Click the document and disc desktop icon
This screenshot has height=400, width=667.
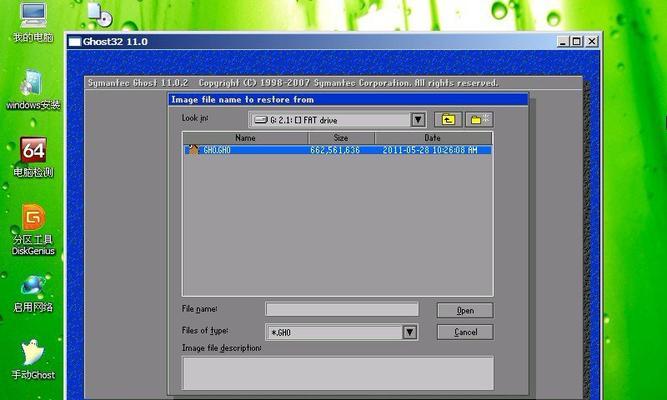tap(99, 14)
